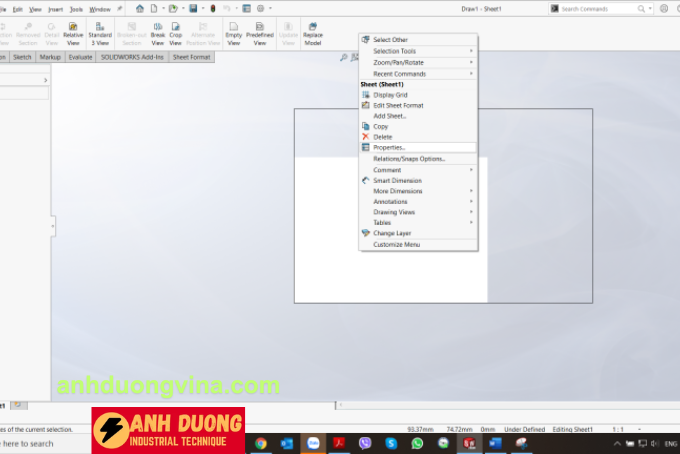Switch to the Sheet Format tab
The width and height of the screenshot is (680, 454).
(x=192, y=57)
